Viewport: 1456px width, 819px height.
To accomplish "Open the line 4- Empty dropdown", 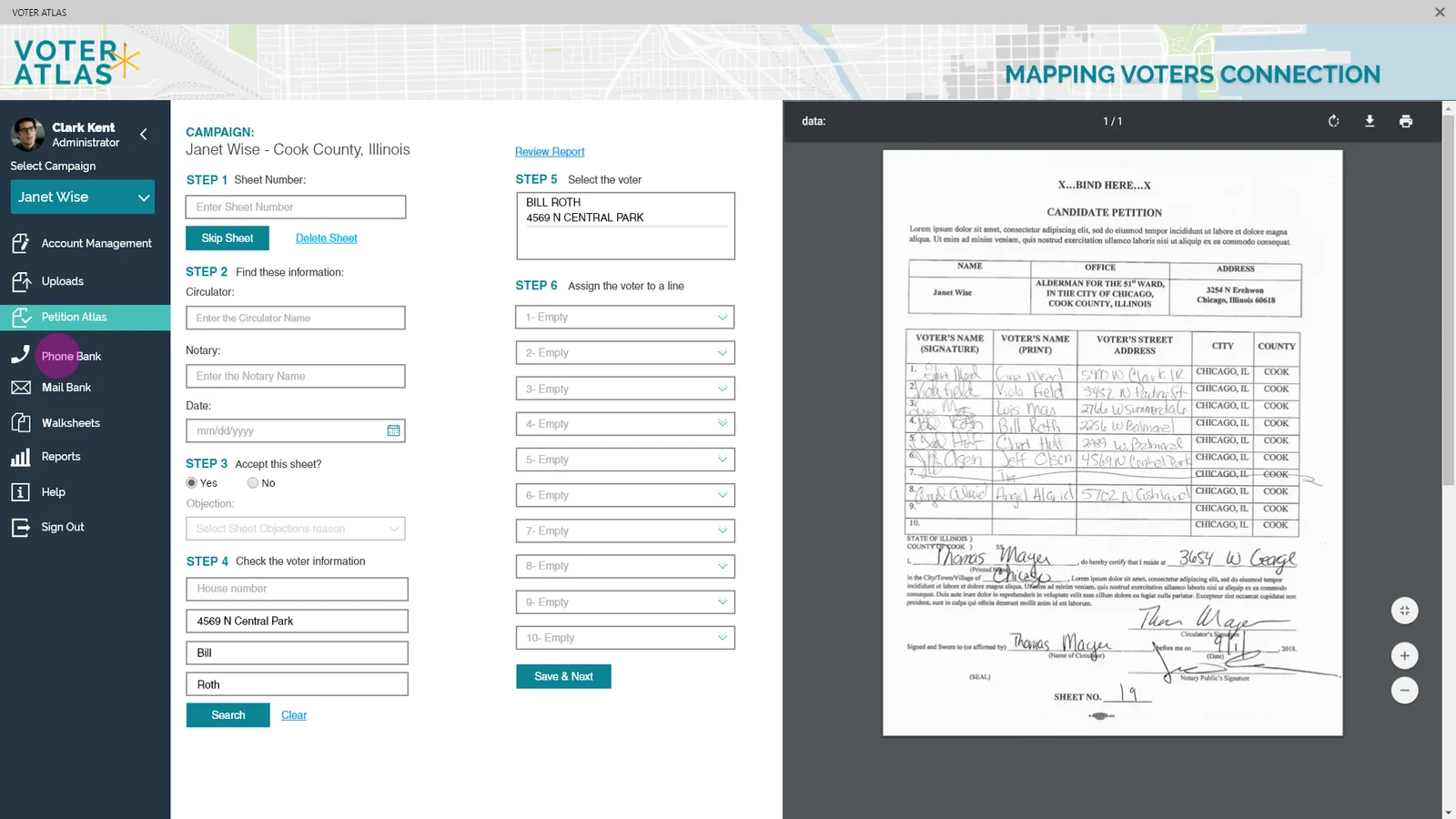I will [625, 424].
